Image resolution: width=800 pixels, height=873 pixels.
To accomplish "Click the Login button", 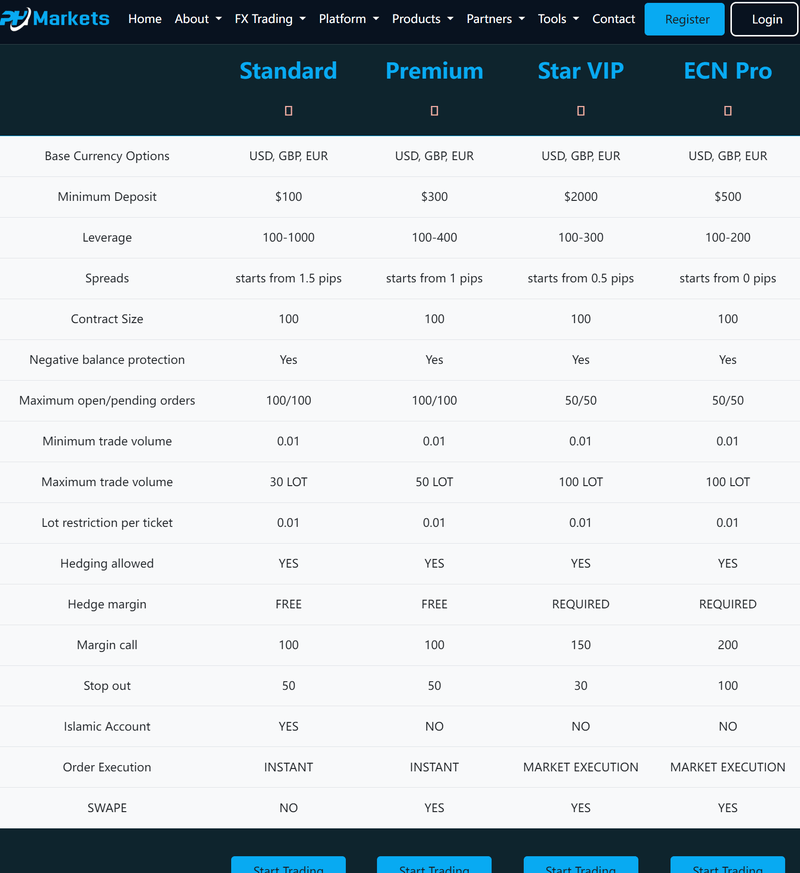I will pos(766,19).
